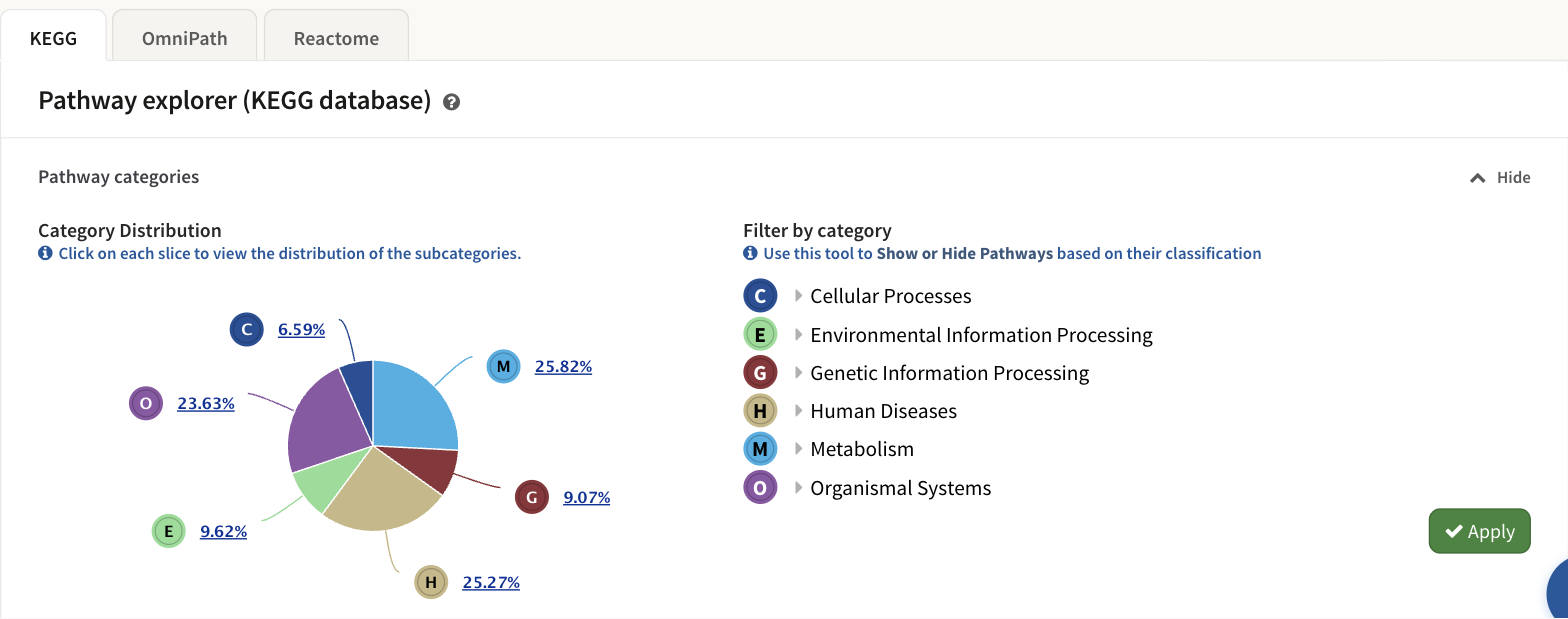The image size is (1568, 619).
Task: Open the 25.27% percentage link
Action: click(491, 582)
